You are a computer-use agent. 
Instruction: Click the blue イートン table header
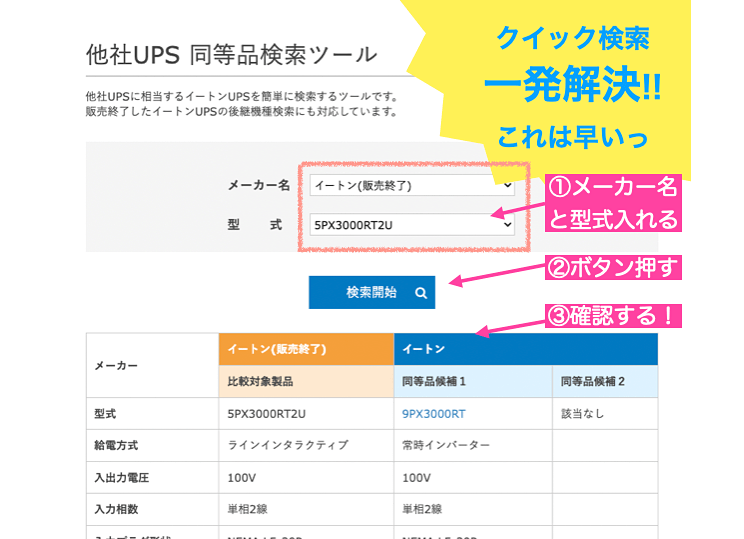(526, 349)
